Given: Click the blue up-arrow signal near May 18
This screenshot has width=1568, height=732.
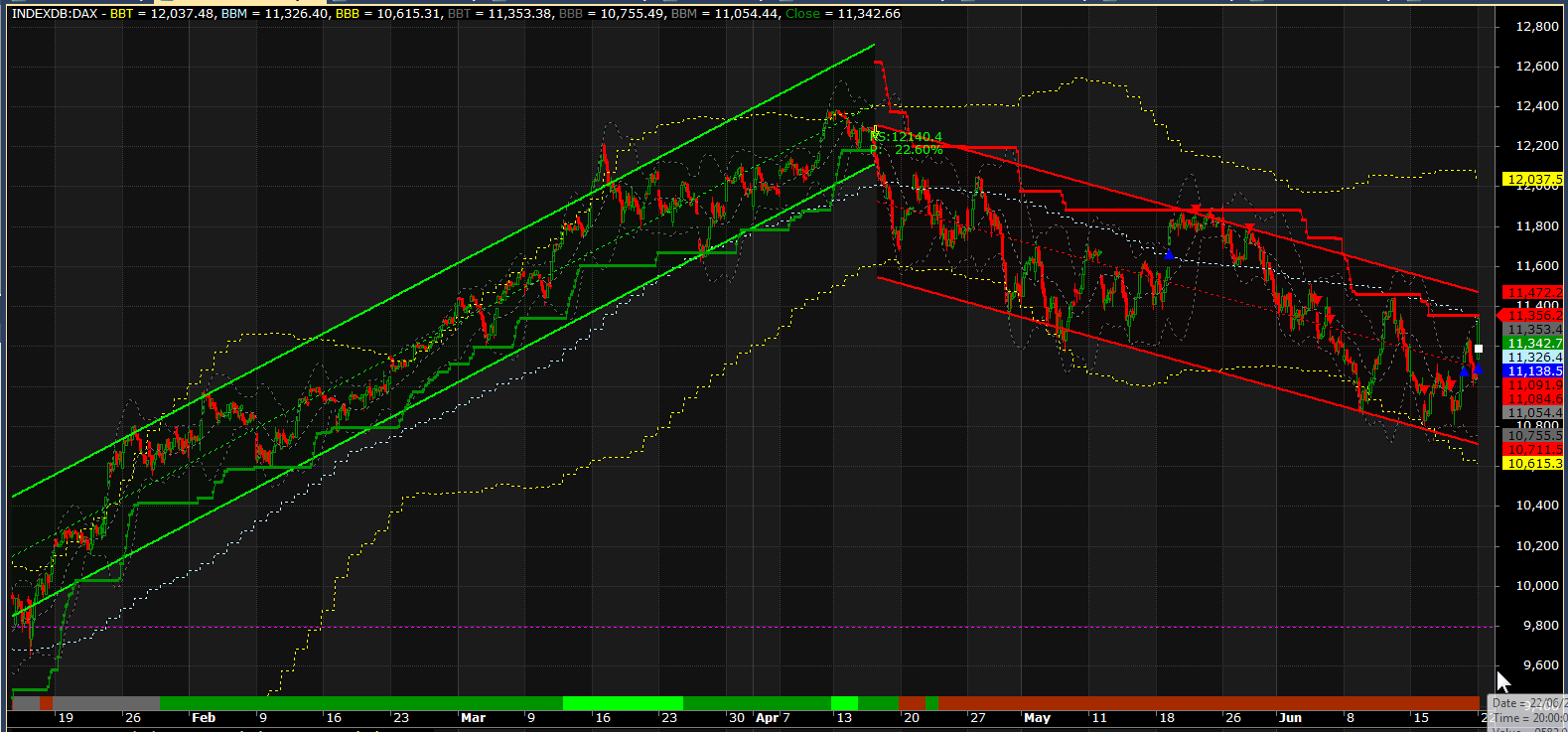Looking at the screenshot, I should coord(1169,255).
